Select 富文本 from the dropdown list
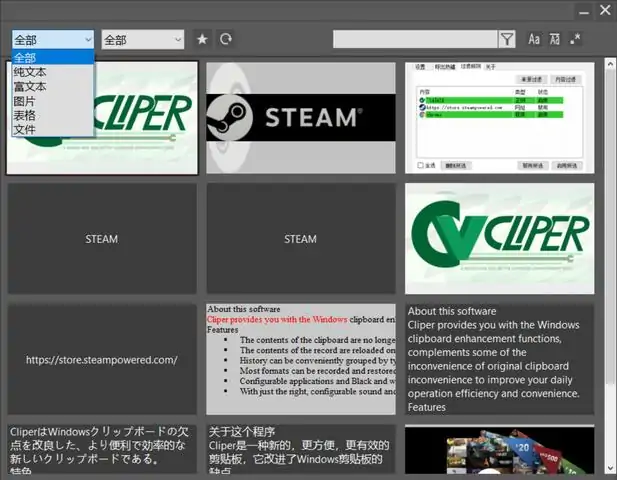This screenshot has height=480, width=617. pos(30,87)
